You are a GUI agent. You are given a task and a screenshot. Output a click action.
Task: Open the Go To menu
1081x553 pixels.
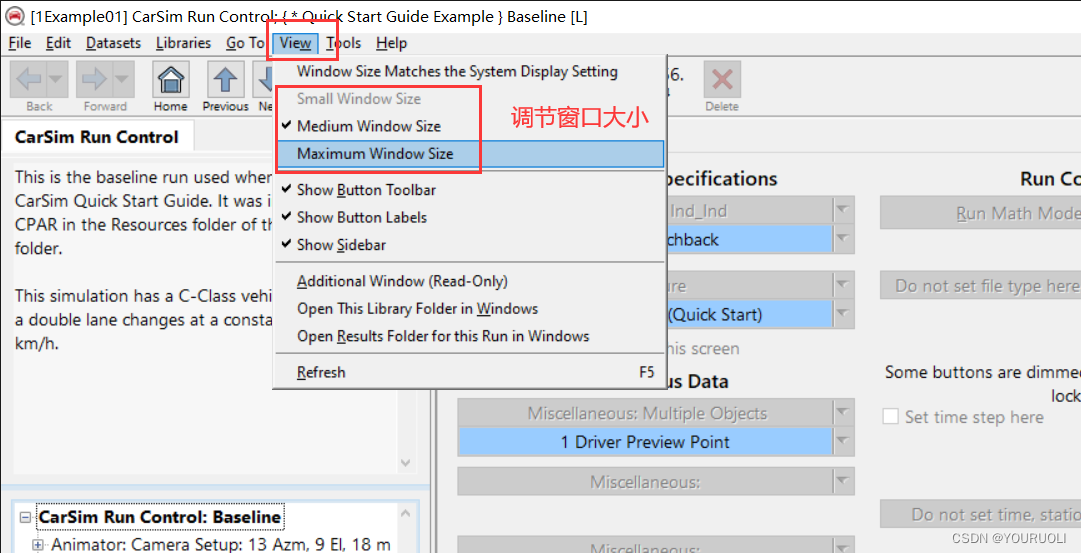(245, 43)
